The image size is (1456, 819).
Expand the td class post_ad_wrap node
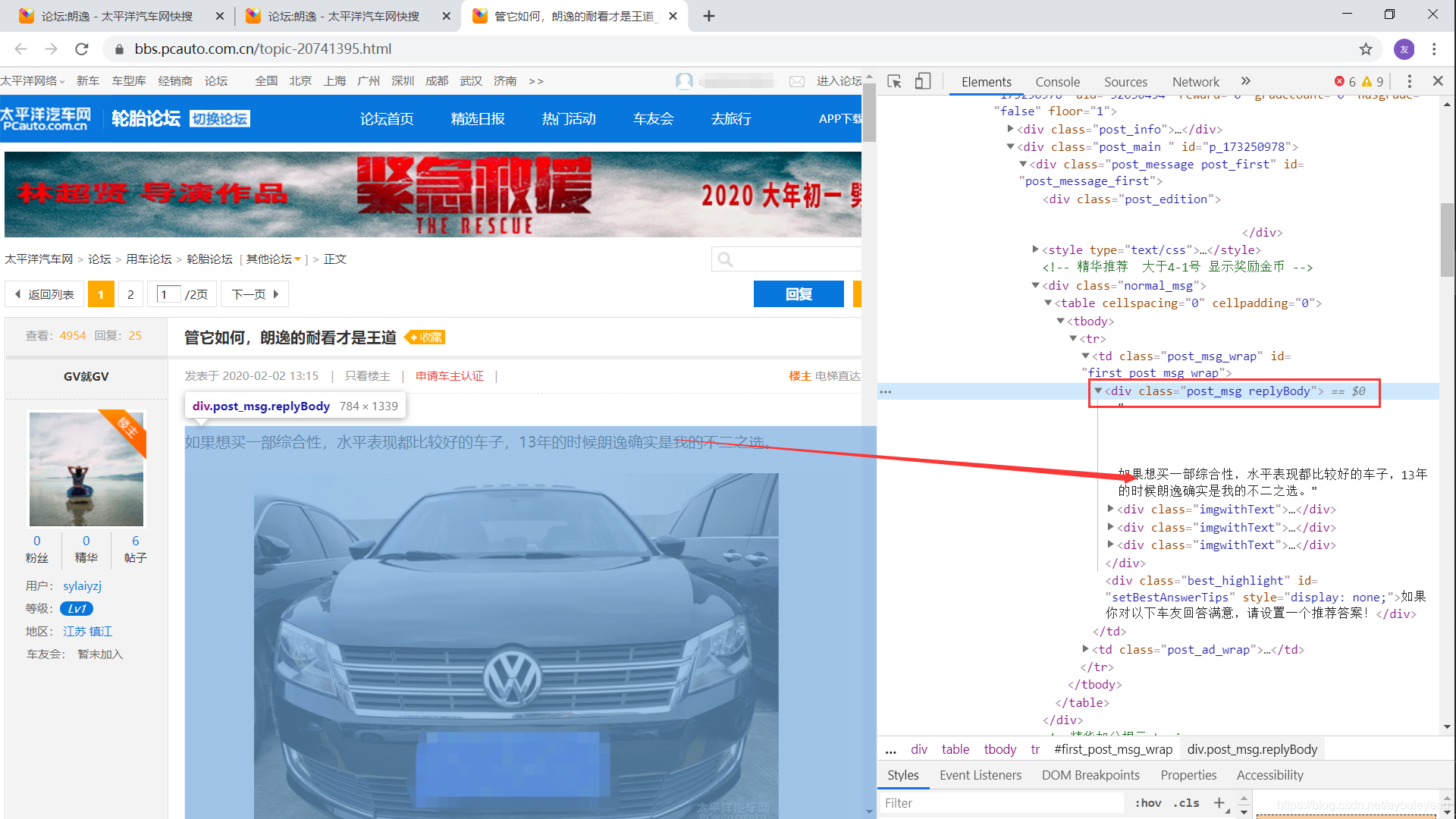[1086, 649]
